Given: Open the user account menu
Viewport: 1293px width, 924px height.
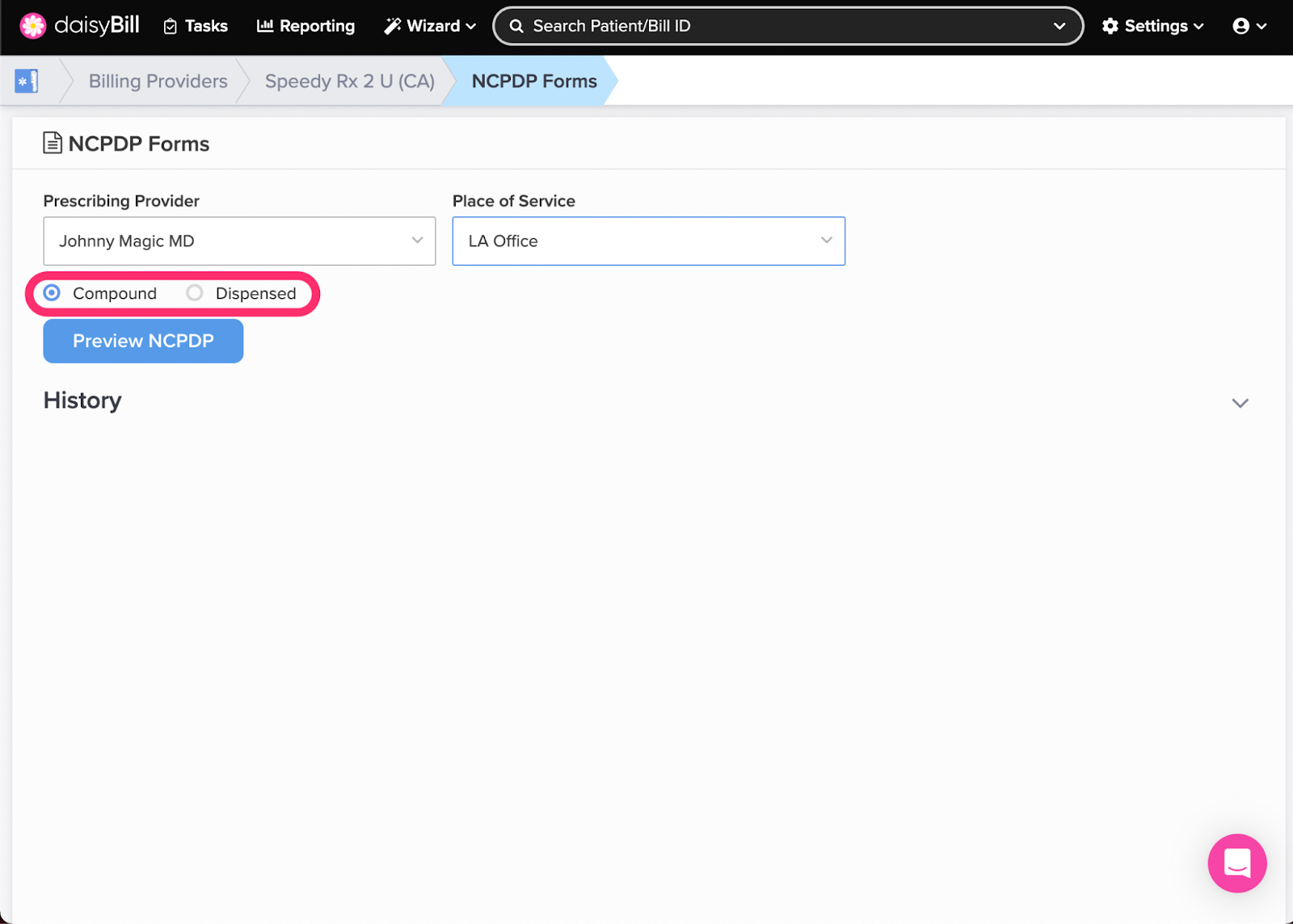Looking at the screenshot, I should click(1249, 26).
